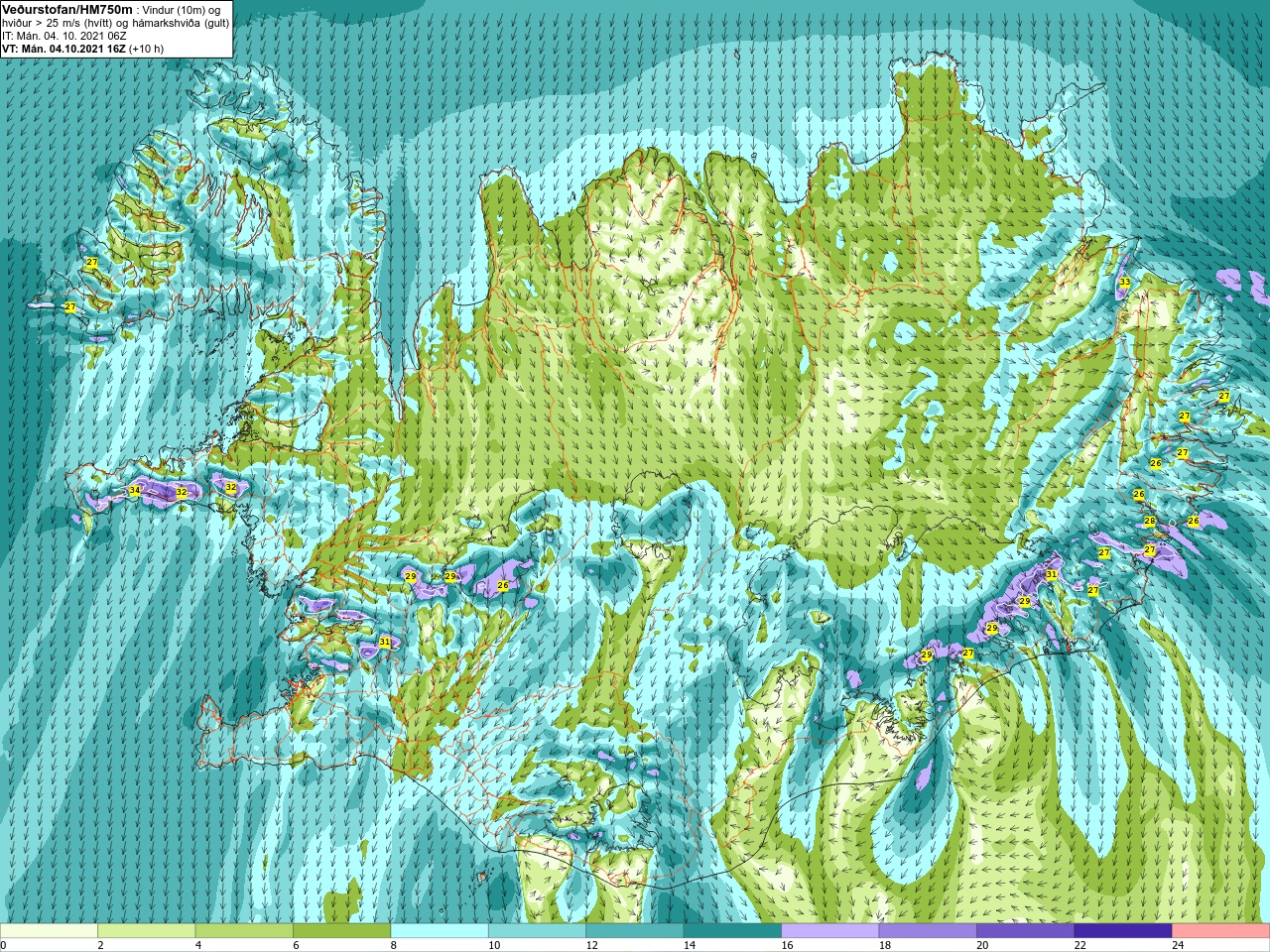This screenshot has width=1270, height=952.
Task: Pick the 16–18 m/s lavender legend swatch
Action: [830, 930]
